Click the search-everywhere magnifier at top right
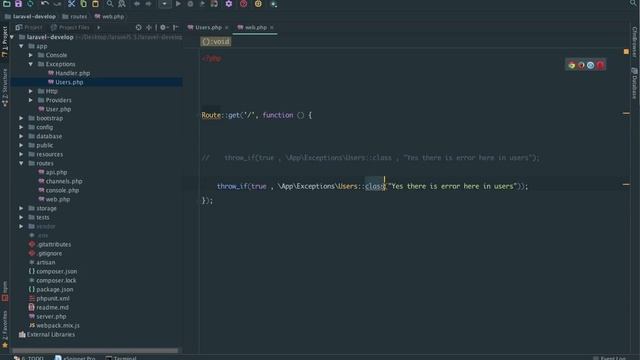 [x=633, y=3]
